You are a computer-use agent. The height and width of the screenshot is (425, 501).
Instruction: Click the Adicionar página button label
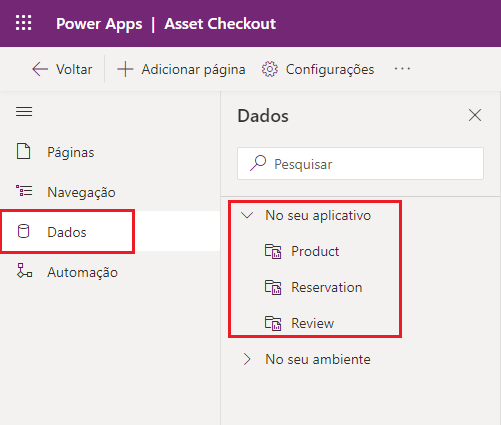click(193, 69)
